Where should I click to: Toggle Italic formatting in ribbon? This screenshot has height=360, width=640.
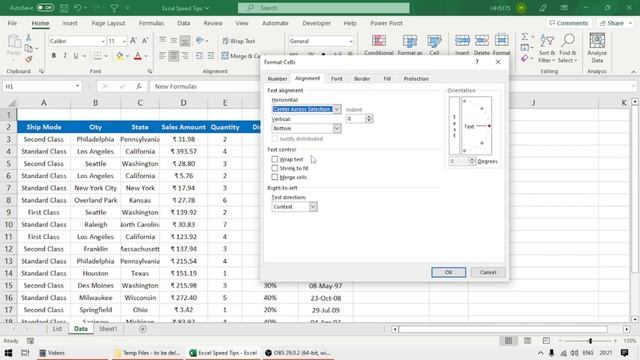click(x=65, y=56)
